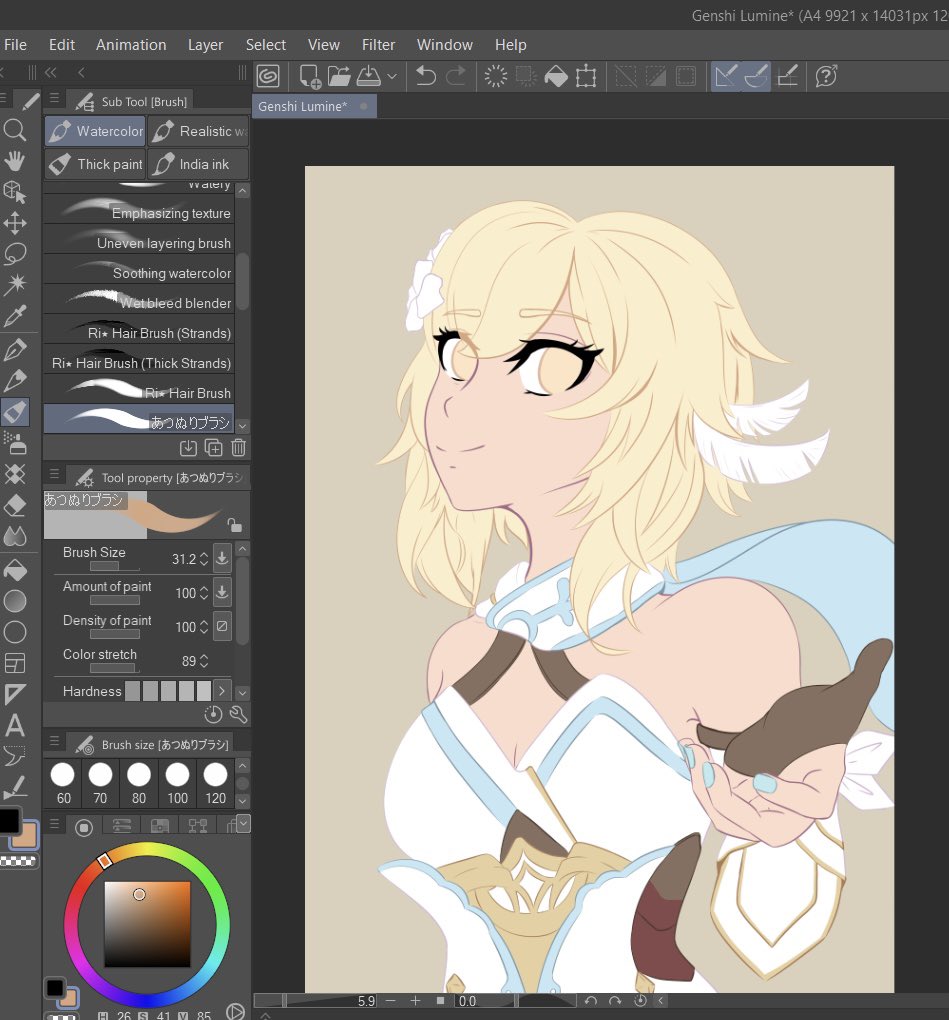Select the Figure ellipse tool
Viewport: 949px width, 1020px height.
pyautogui.click(x=14, y=632)
